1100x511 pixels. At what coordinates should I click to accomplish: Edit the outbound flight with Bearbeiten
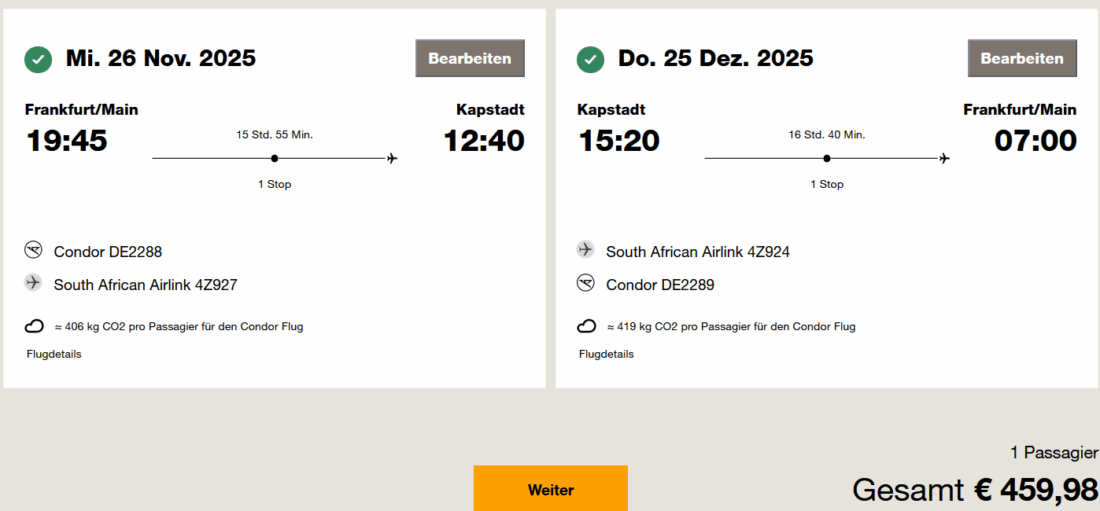(x=470, y=58)
